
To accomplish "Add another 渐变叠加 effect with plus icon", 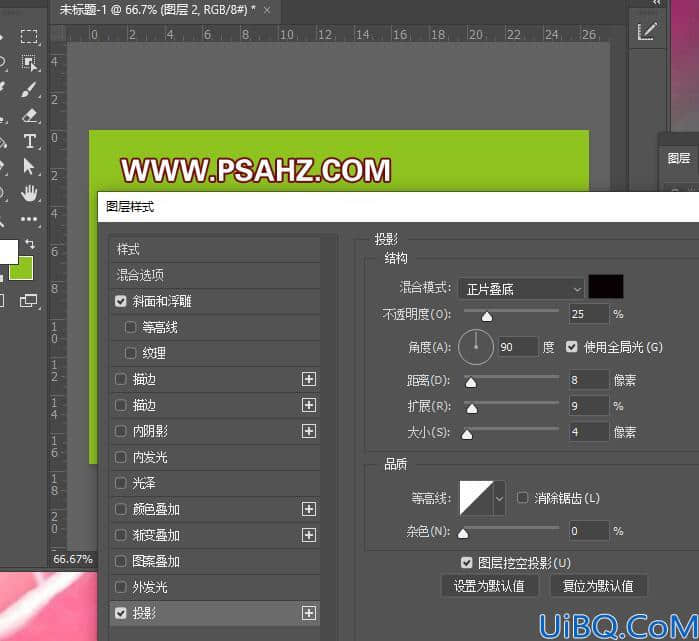I will coord(309,535).
